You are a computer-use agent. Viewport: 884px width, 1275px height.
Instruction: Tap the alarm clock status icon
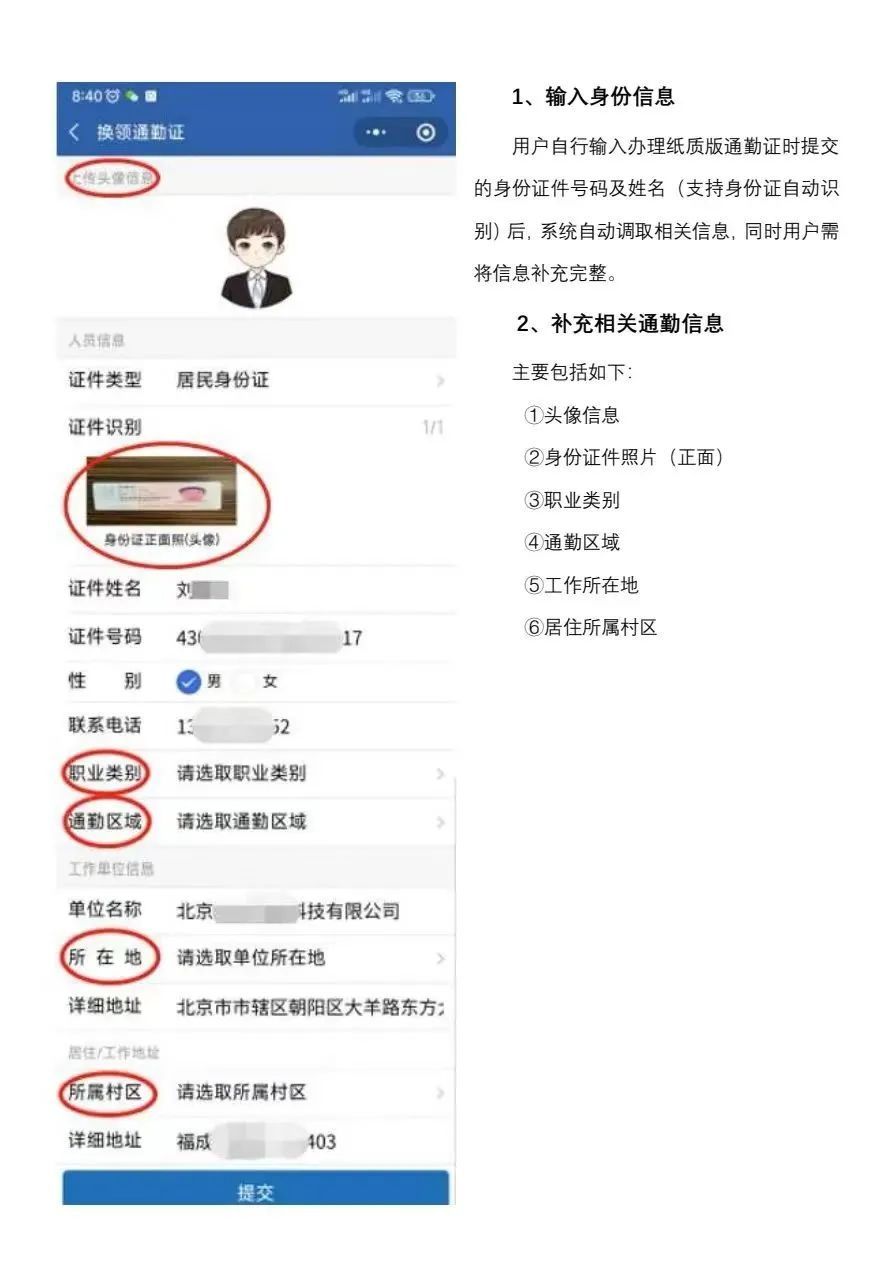click(112, 97)
